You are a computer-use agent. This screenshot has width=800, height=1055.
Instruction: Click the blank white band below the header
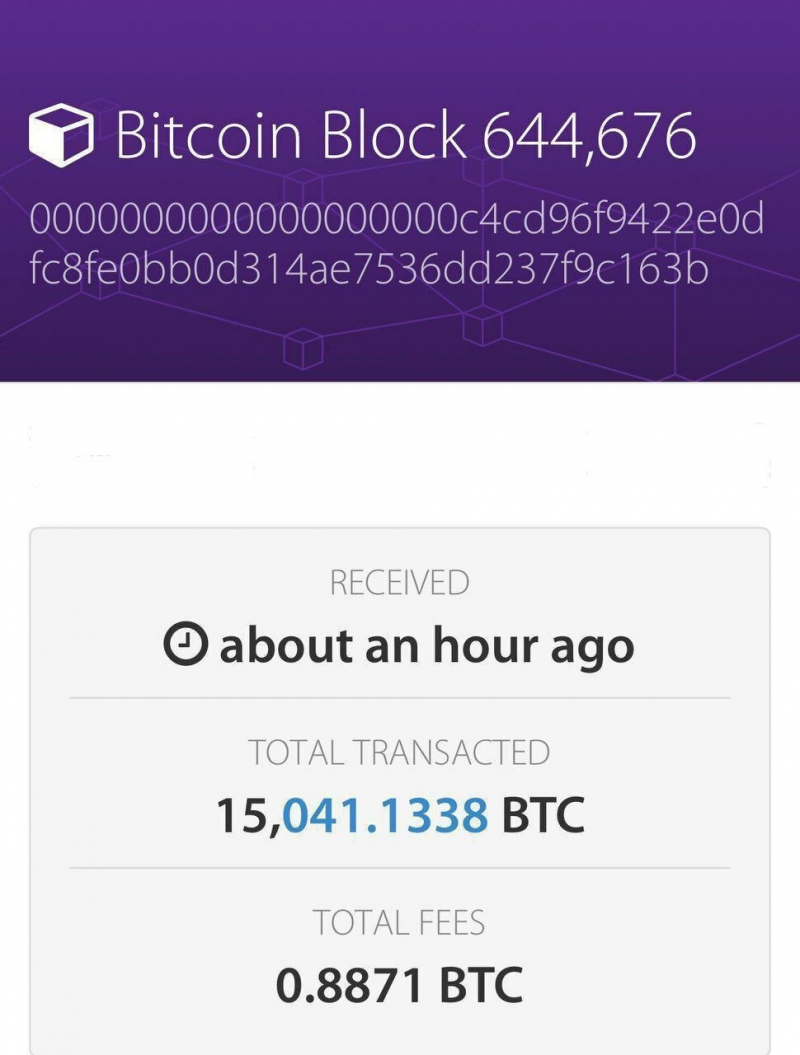click(399, 450)
